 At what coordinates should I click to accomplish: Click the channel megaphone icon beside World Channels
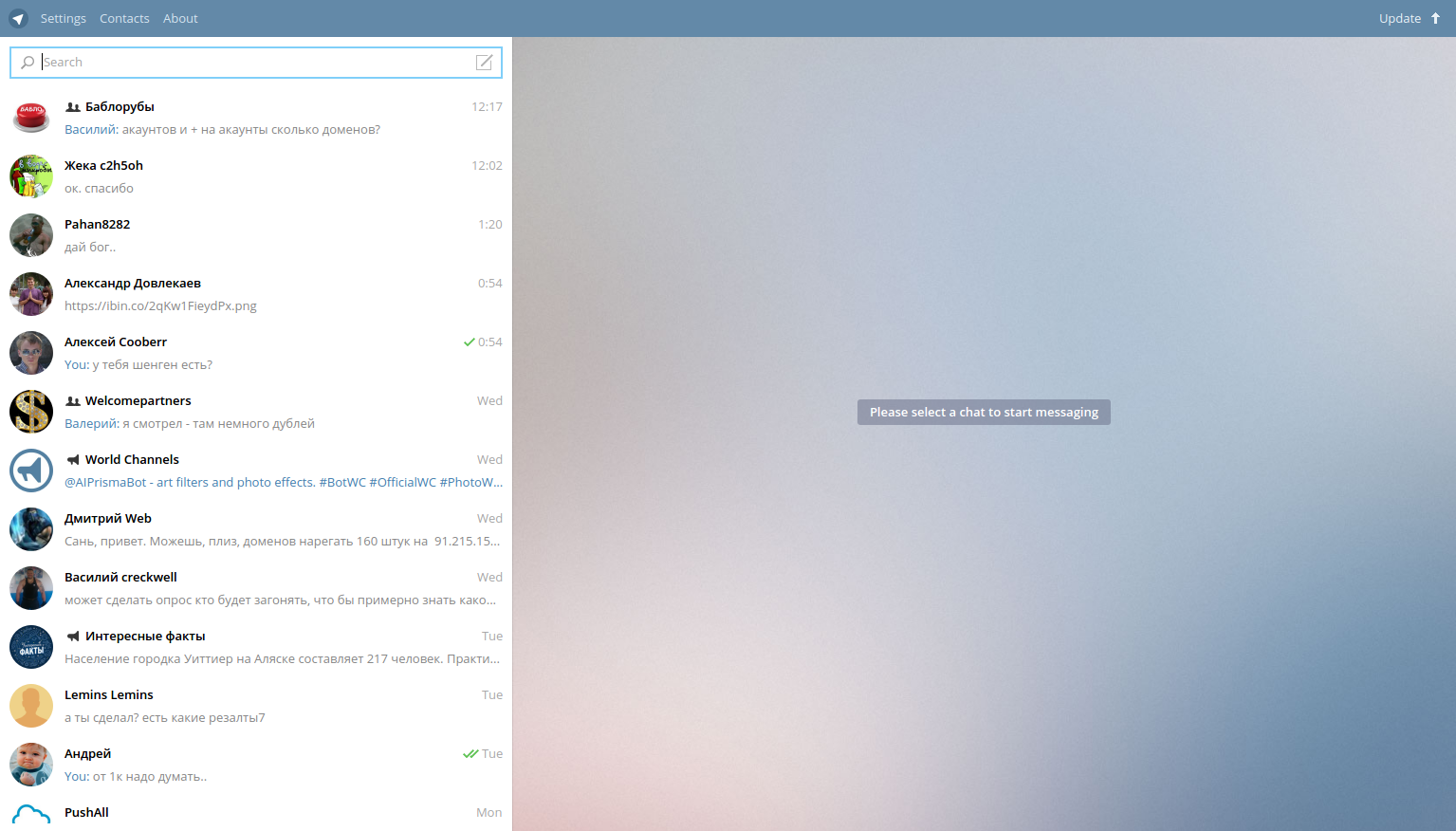73,460
